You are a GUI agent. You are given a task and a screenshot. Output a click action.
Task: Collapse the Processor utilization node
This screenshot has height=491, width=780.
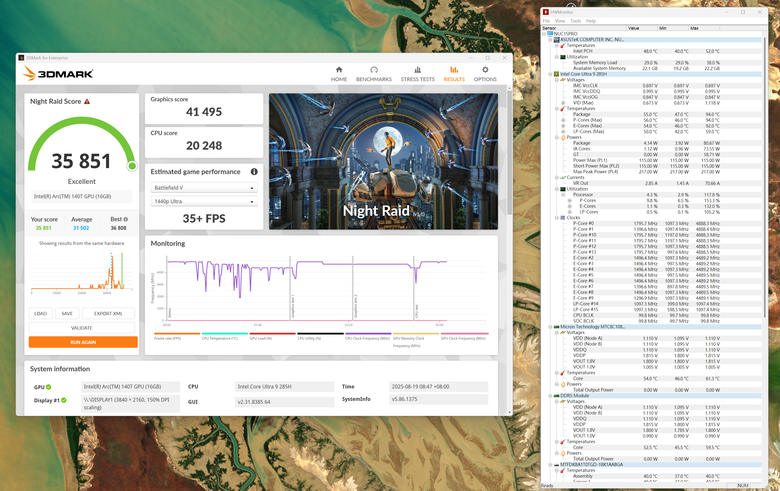[x=563, y=195]
